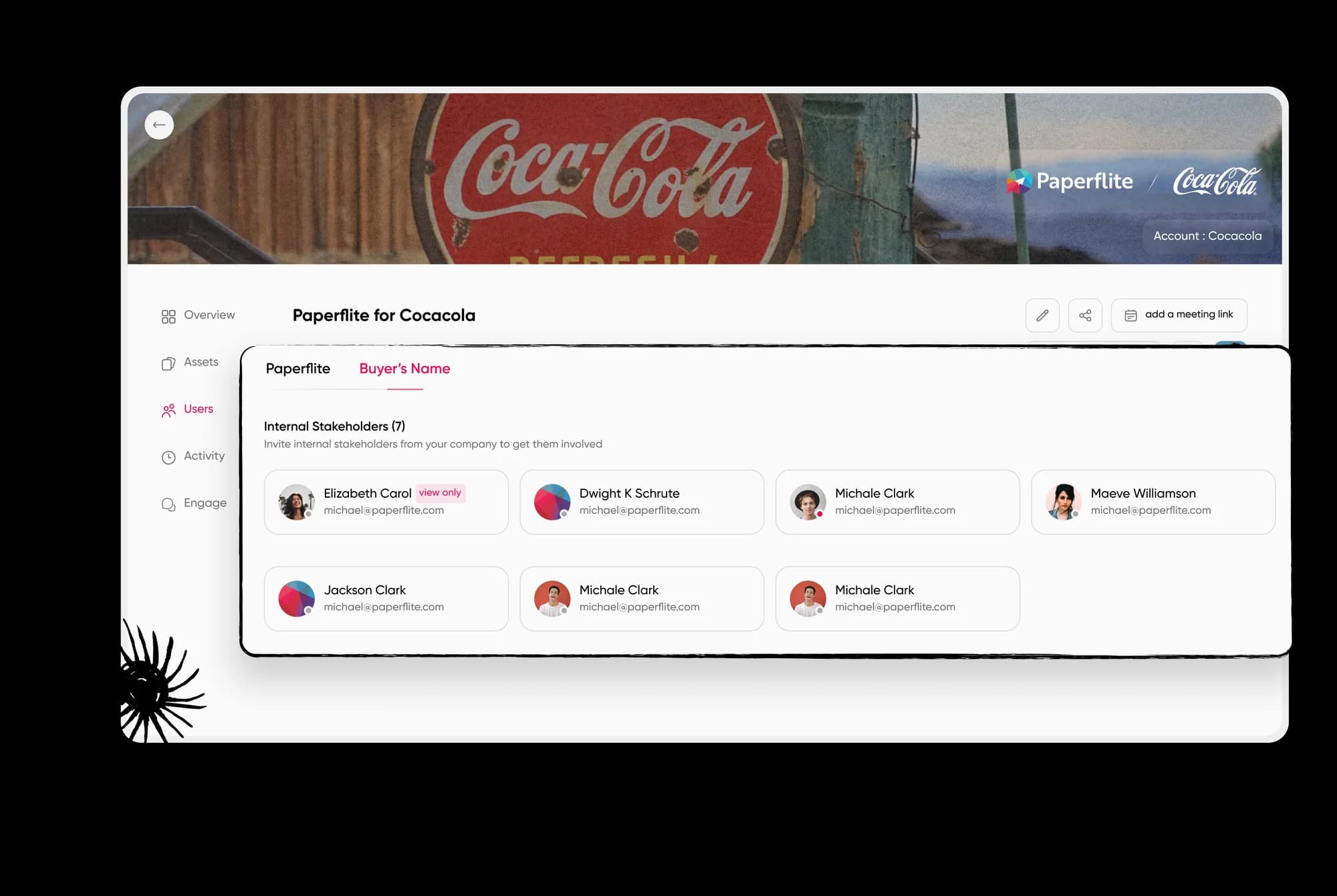Click the Coca-Cola logo beside Paperflite
1337x896 pixels.
[x=1217, y=182]
